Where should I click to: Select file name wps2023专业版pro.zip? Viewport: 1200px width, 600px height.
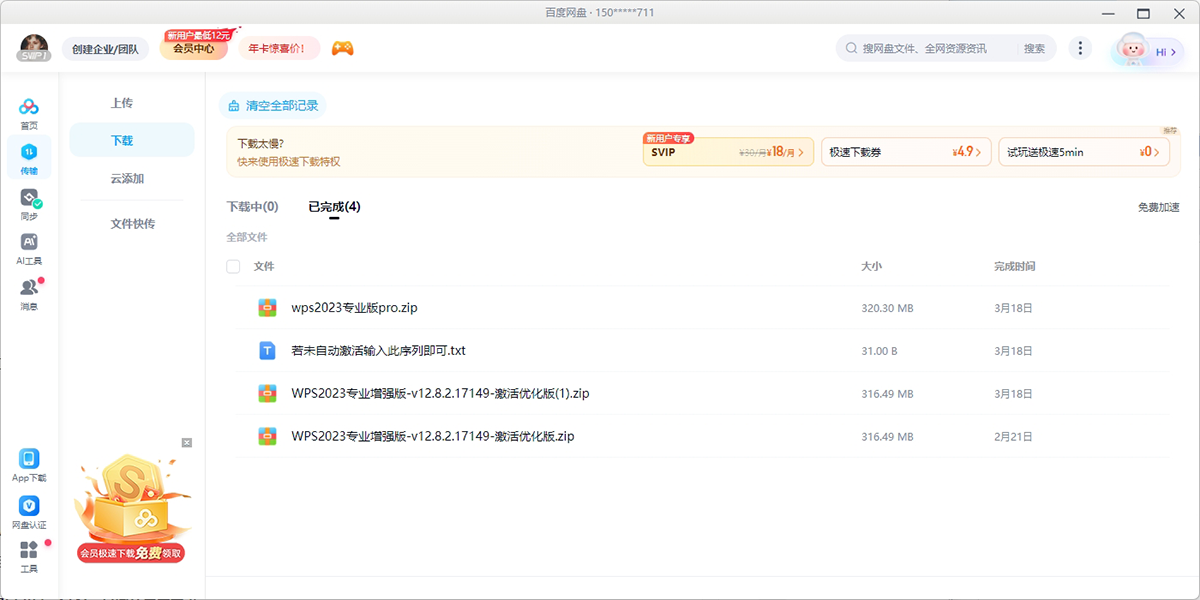[354, 308]
